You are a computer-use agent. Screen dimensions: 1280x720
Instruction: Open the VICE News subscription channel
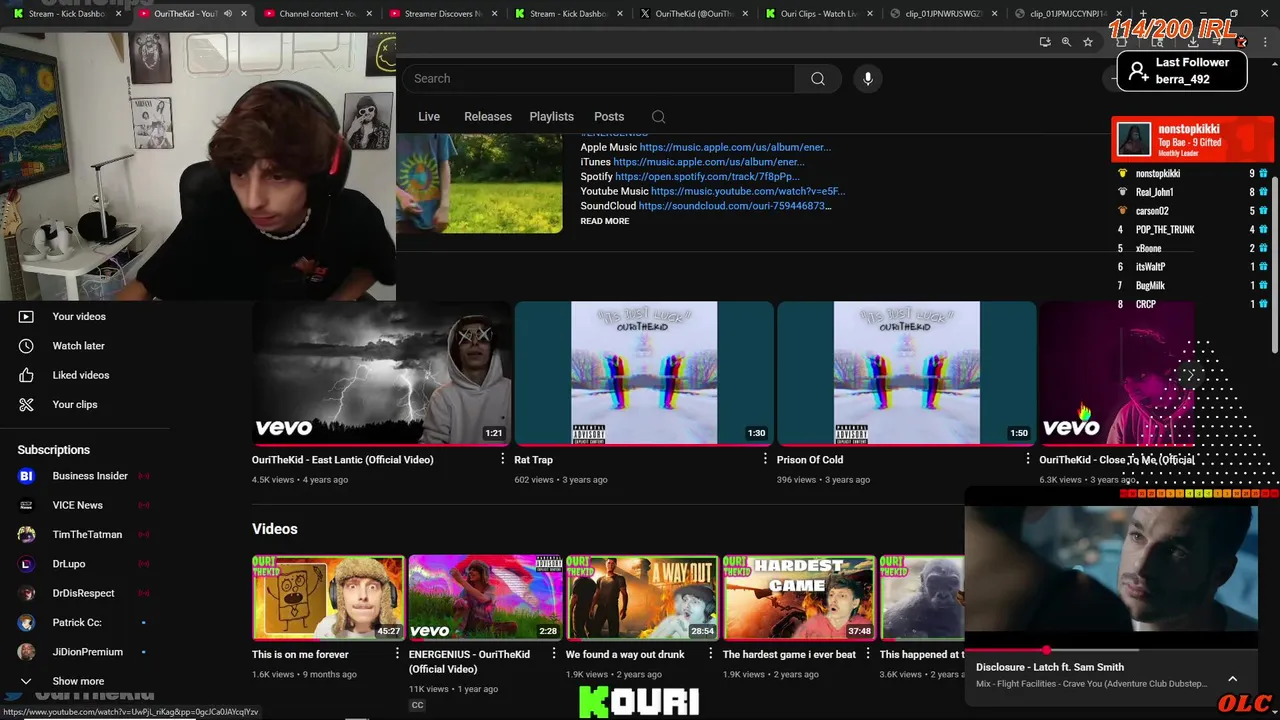[x=78, y=505]
